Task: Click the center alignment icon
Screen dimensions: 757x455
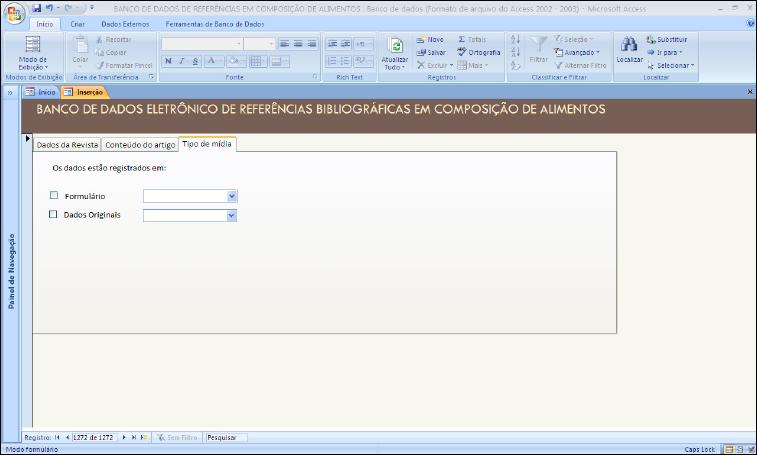Action: coord(298,44)
